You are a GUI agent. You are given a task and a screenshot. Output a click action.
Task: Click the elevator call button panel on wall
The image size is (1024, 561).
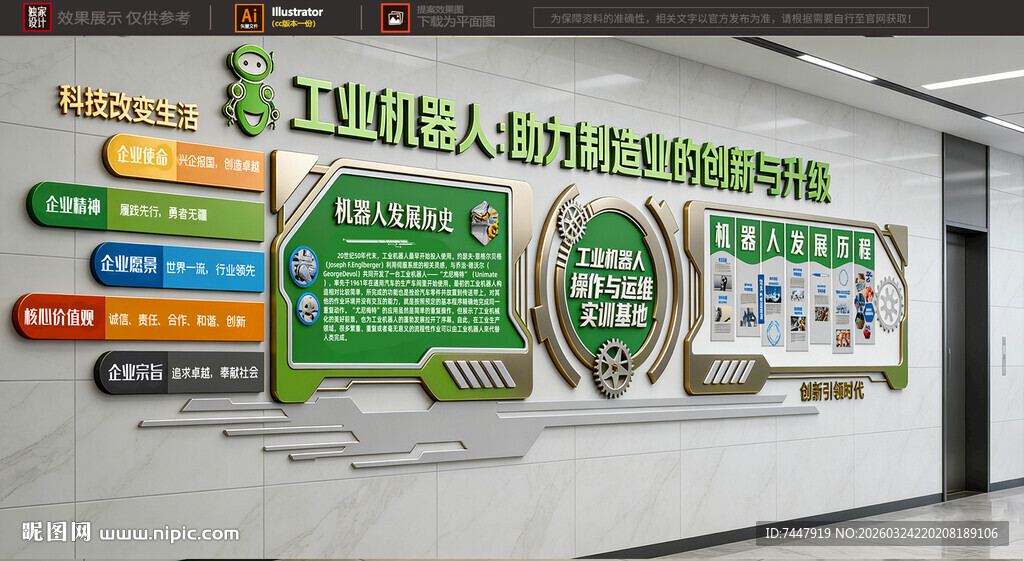pos(1003,356)
